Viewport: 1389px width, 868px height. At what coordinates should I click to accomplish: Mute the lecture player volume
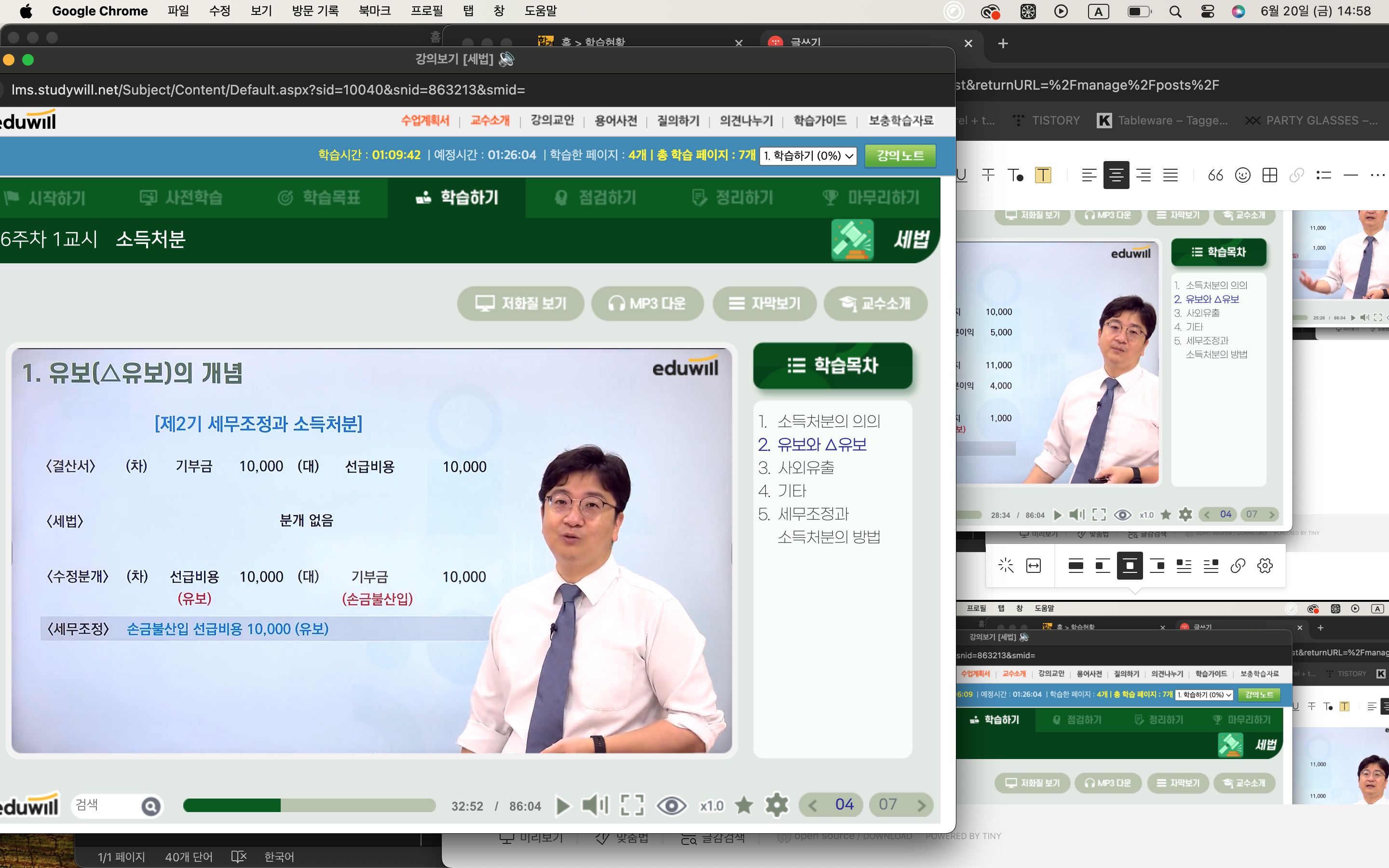click(x=595, y=805)
